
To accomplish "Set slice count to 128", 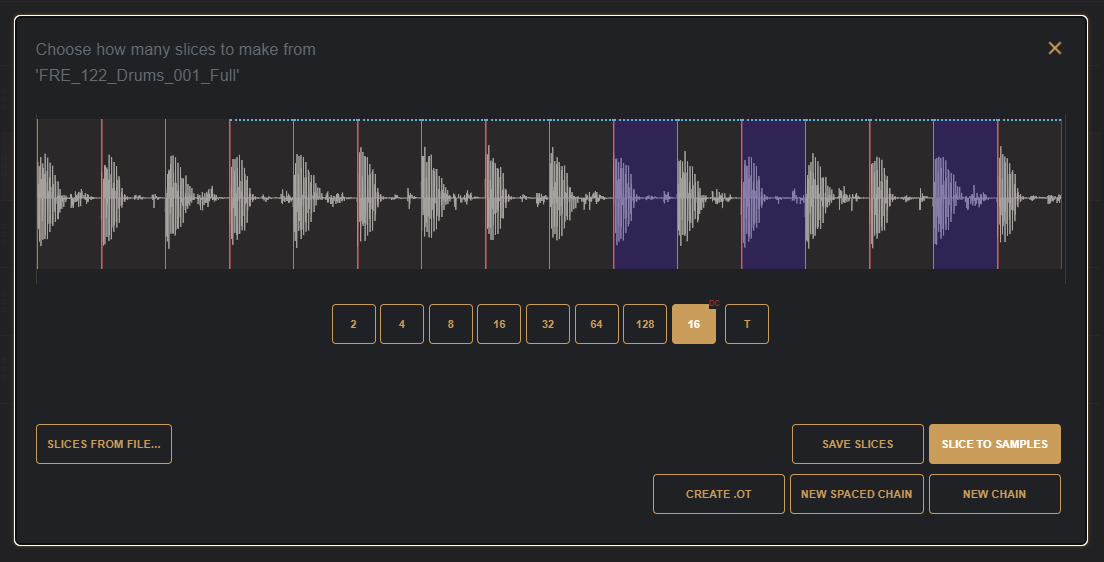I will pyautogui.click(x=645, y=324).
